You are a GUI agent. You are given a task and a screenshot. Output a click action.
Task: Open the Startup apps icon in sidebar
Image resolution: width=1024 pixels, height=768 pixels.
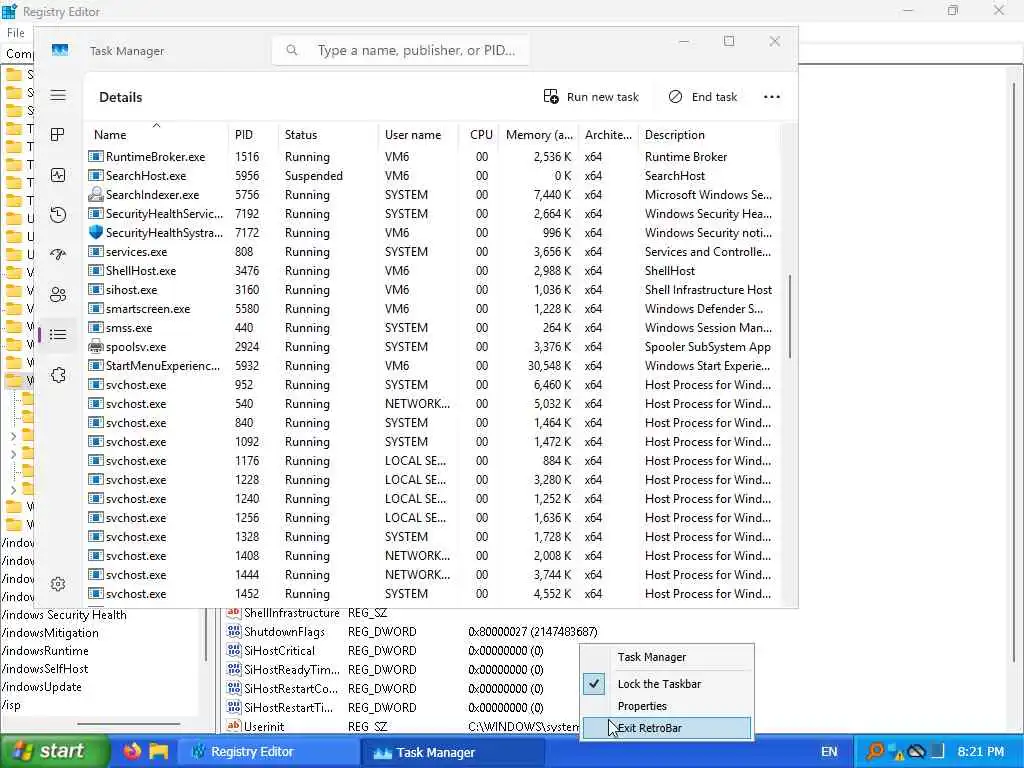pos(58,255)
